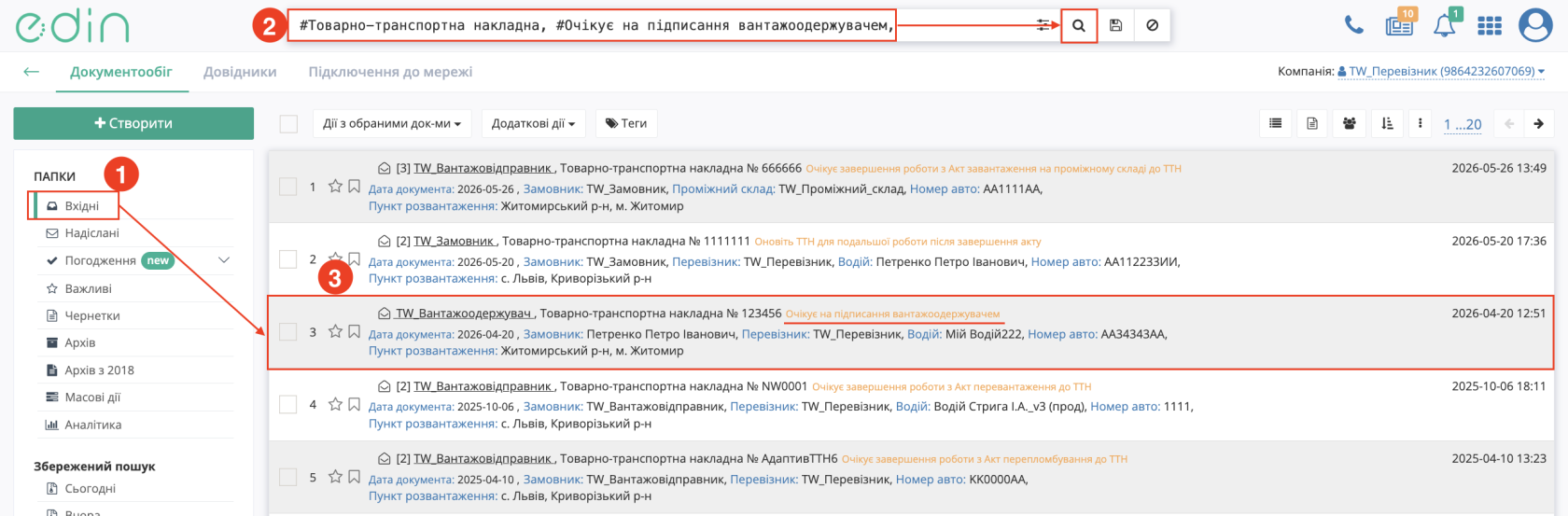Open the Надіслані folder
This screenshot has height=516, width=1568.
(91, 233)
